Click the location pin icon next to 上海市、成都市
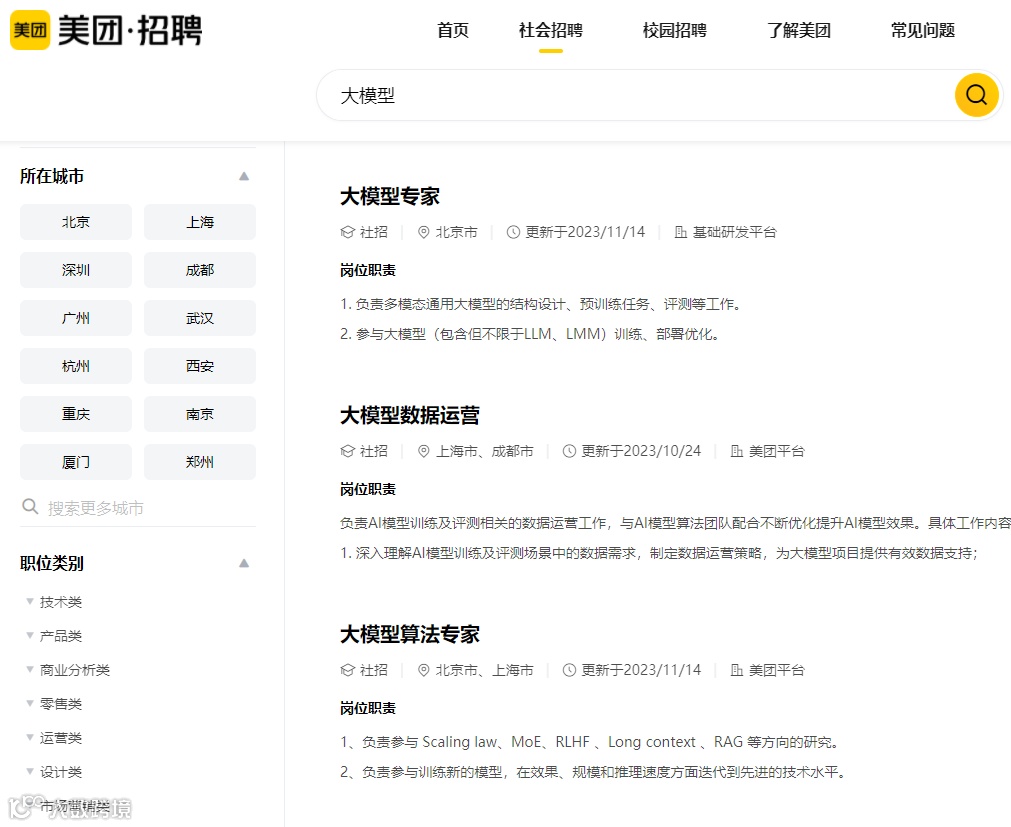This screenshot has height=827, width=1011. click(x=424, y=451)
